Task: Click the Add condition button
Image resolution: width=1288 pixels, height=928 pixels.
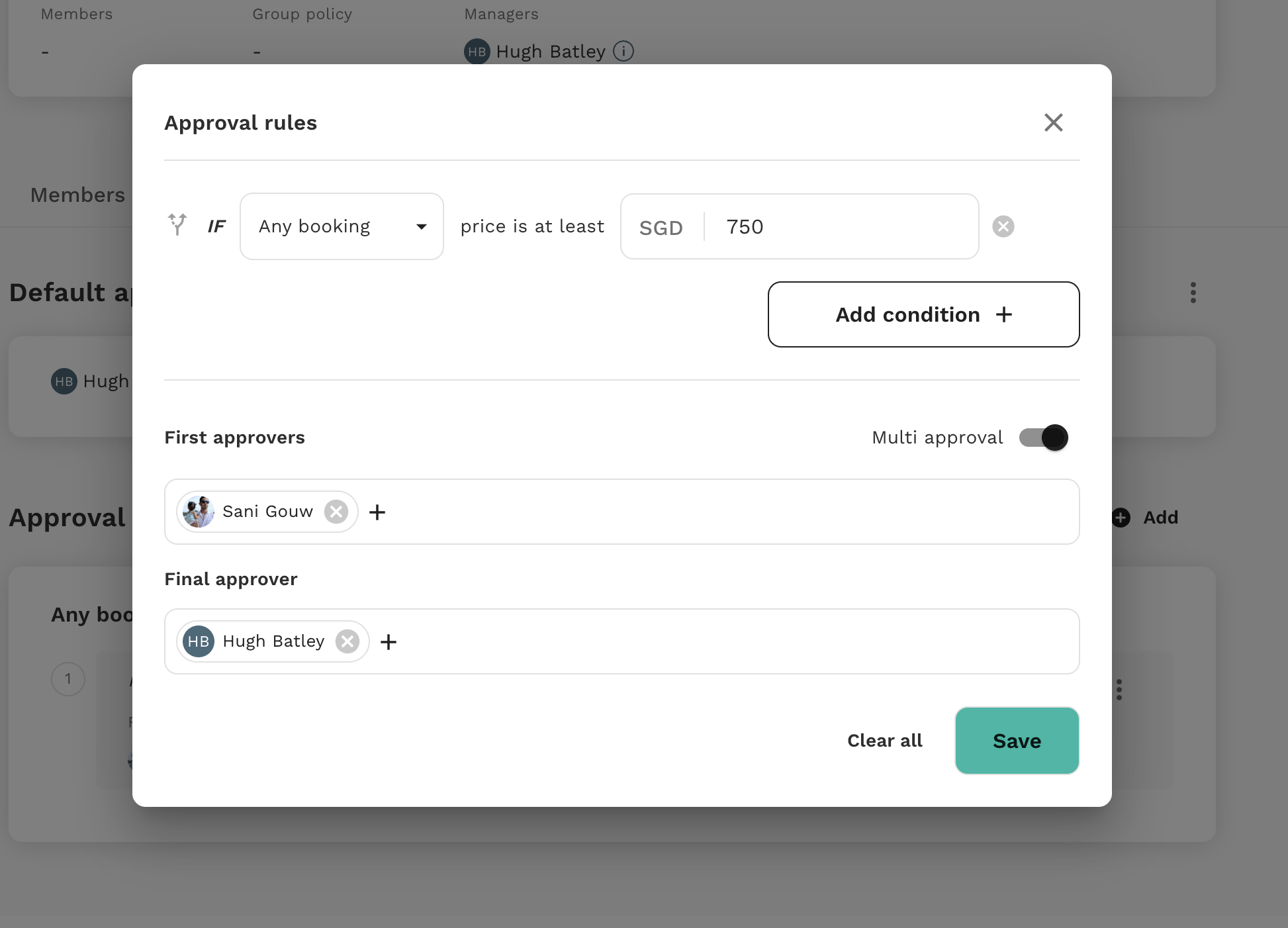Action: point(923,314)
